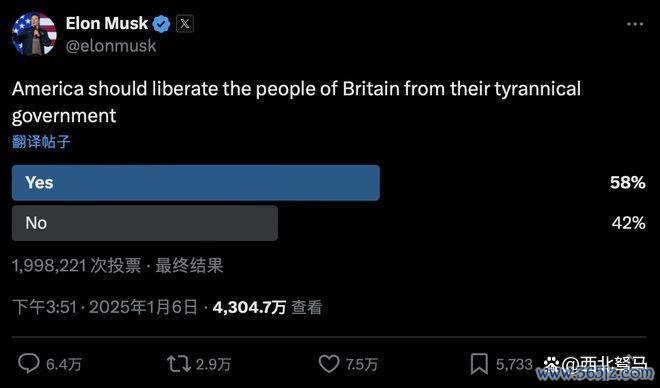Viewport: 660px width, 388px height.
Task: Click the X affiliation badge icon
Action: pyautogui.click(x=184, y=24)
